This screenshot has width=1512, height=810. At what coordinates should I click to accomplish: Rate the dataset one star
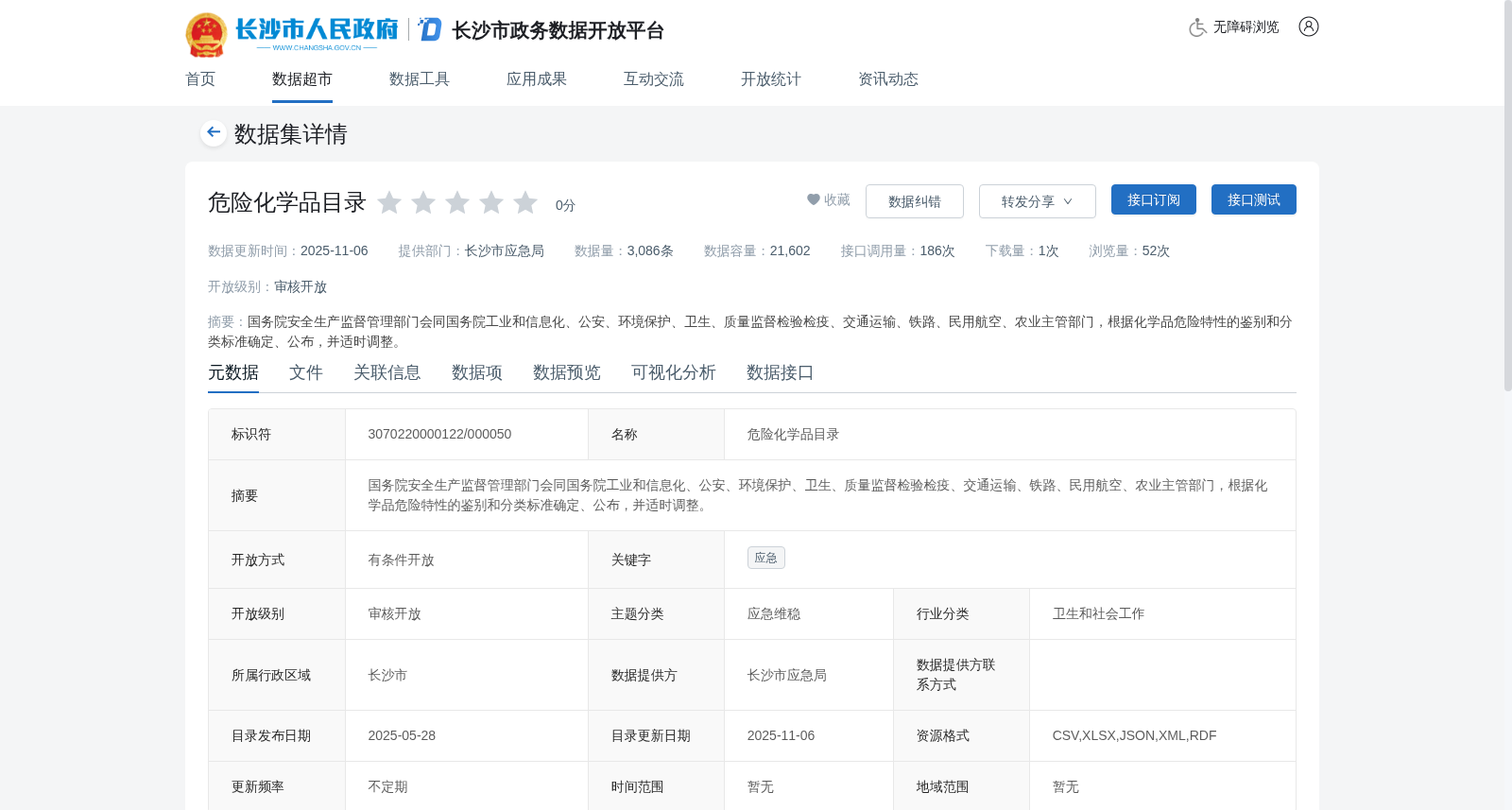389,202
